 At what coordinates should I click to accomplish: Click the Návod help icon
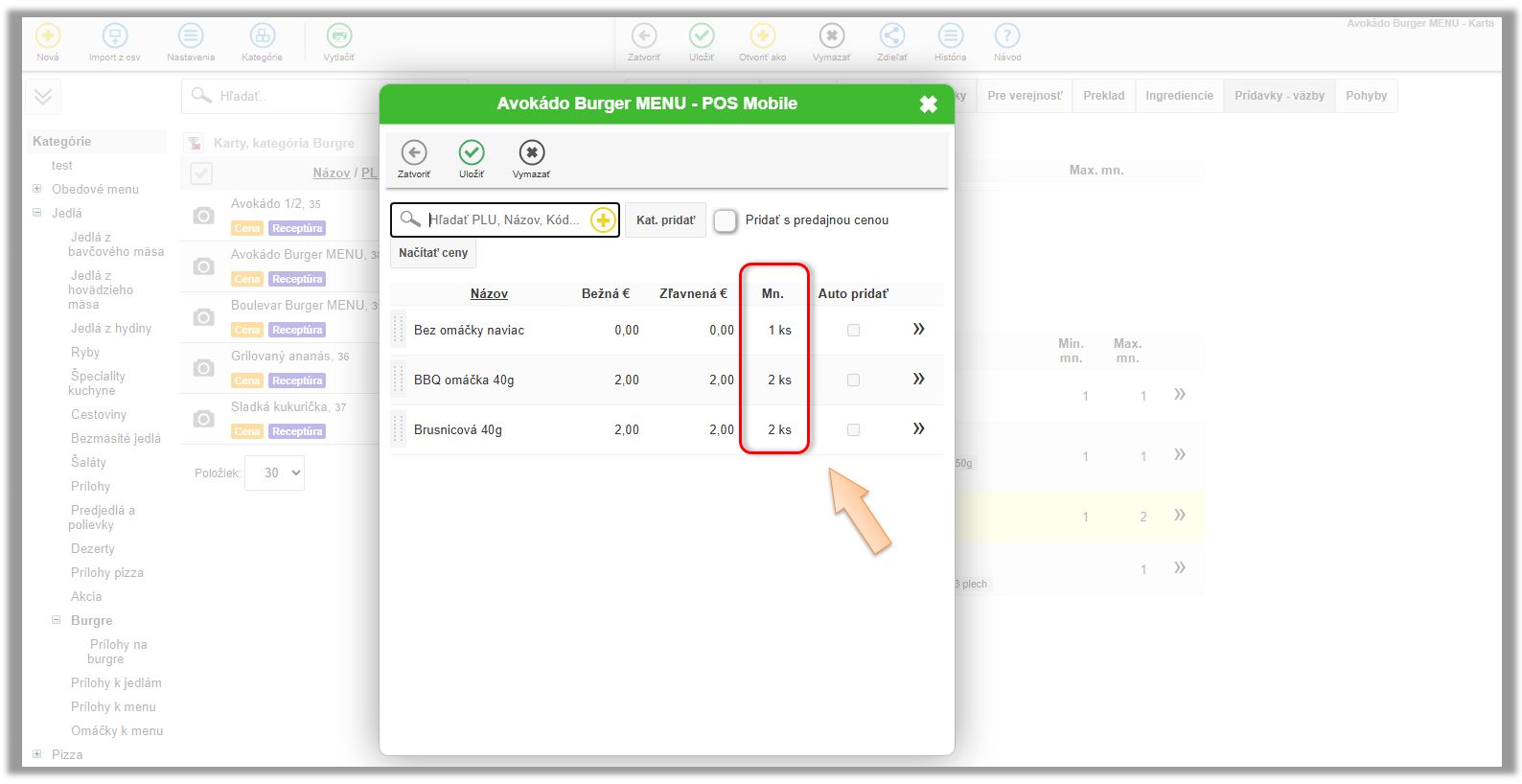tap(1006, 36)
